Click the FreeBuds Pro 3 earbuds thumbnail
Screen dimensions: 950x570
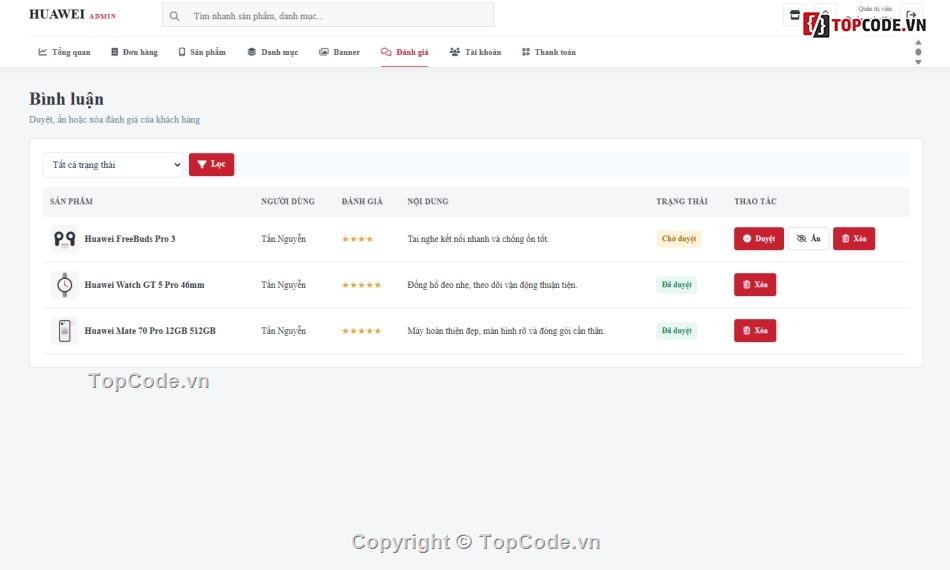(64, 239)
